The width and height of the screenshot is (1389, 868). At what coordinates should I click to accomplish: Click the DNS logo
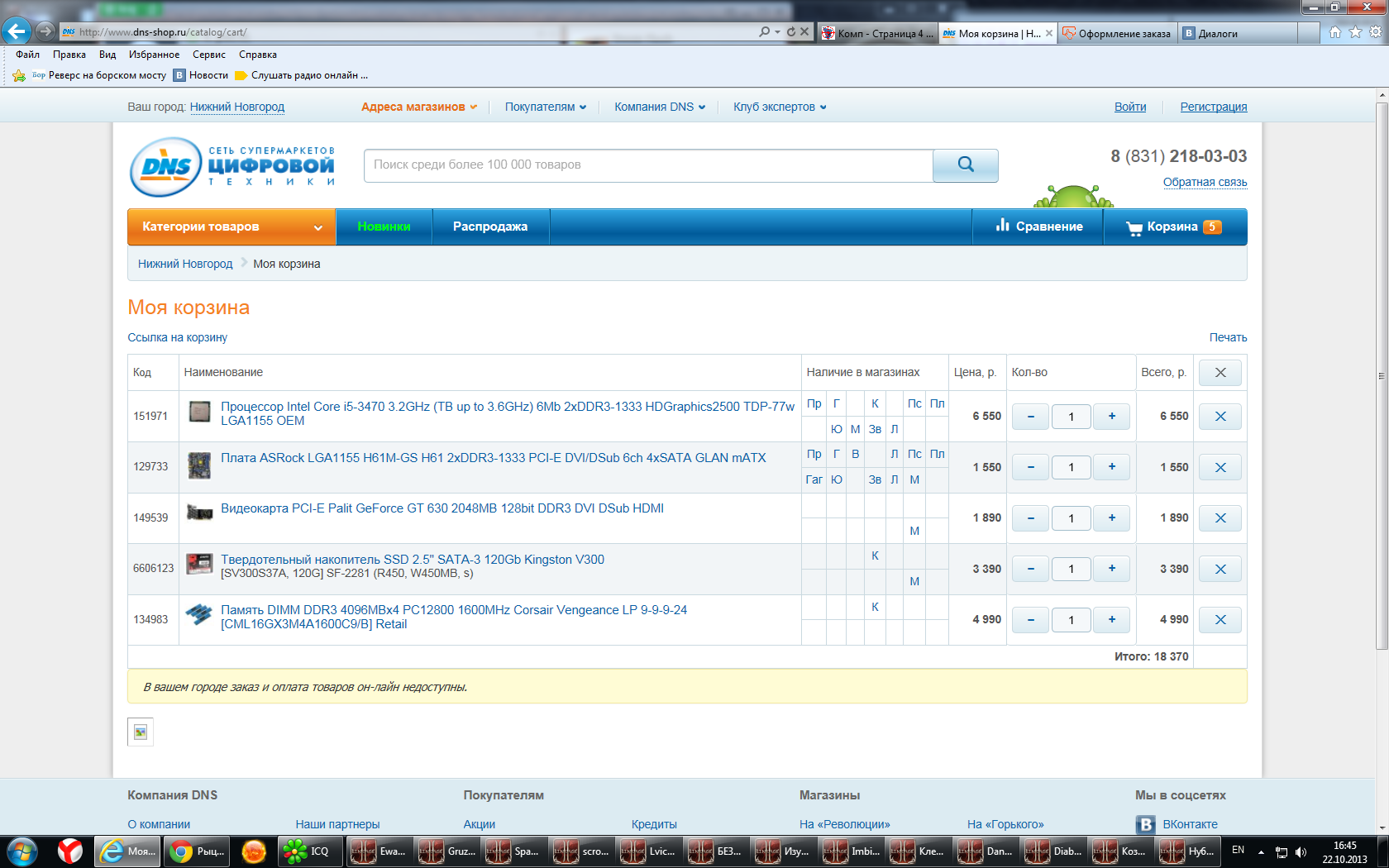pos(232,166)
